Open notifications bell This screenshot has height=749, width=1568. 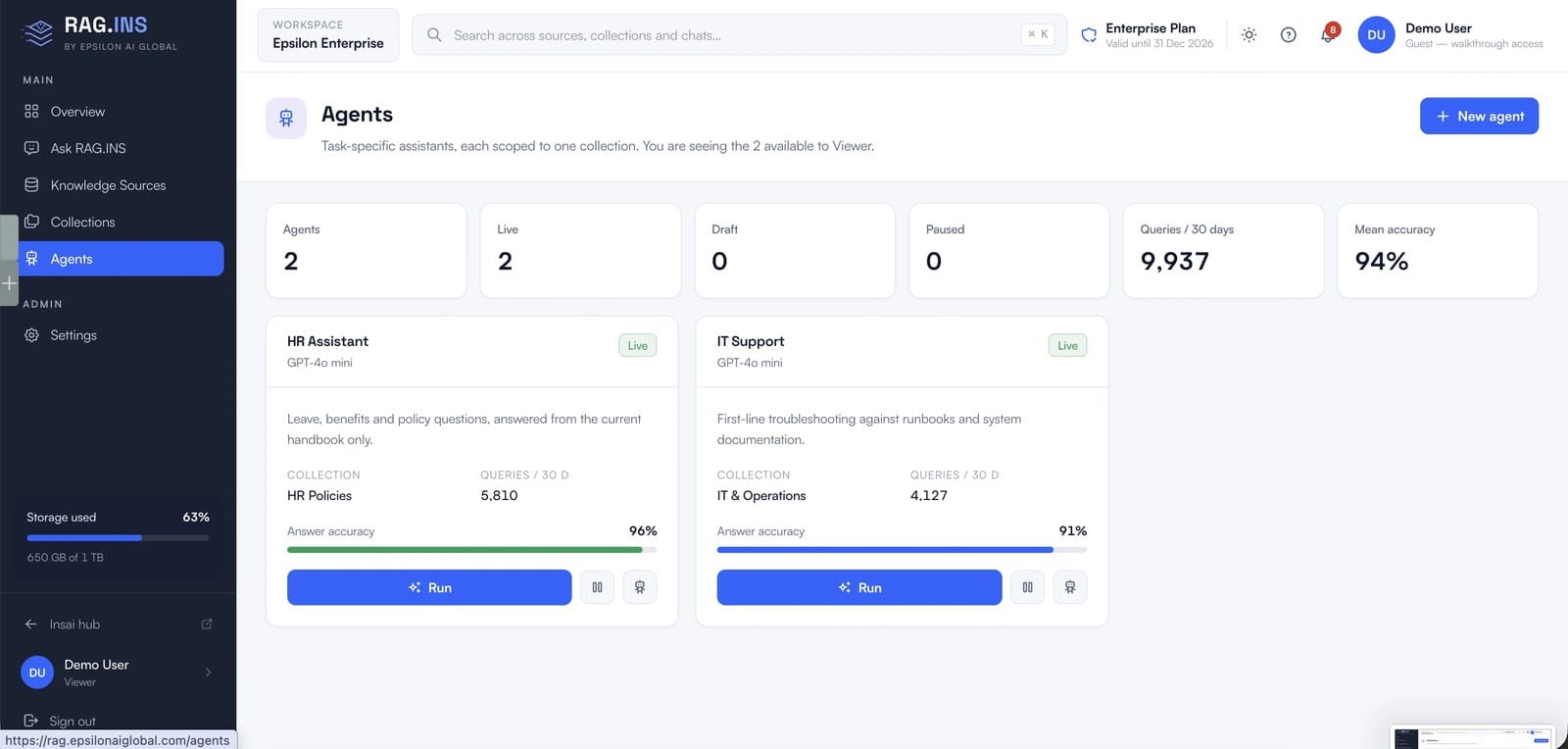[1328, 35]
